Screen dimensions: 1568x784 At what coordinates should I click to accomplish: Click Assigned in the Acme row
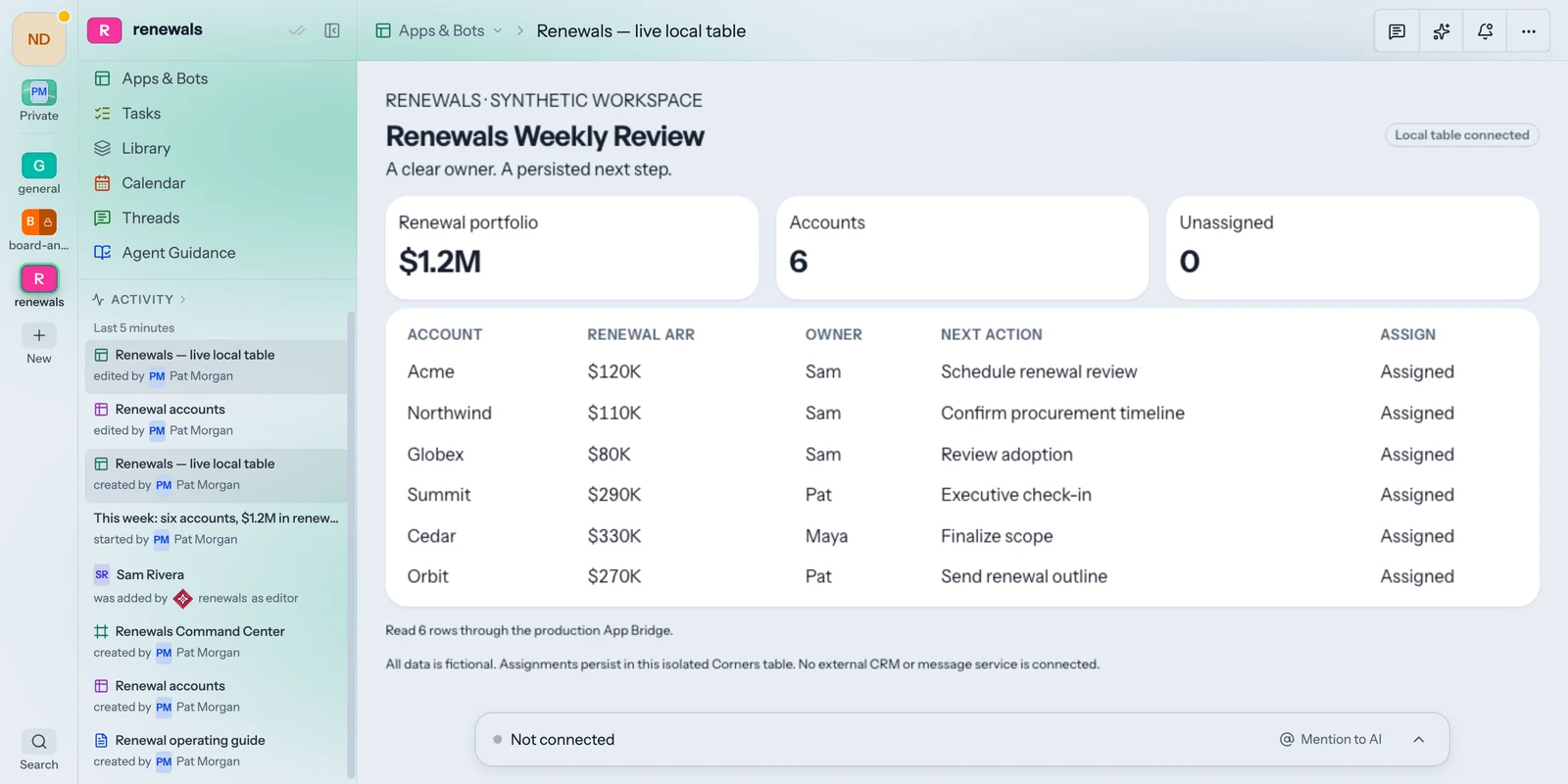tap(1417, 372)
